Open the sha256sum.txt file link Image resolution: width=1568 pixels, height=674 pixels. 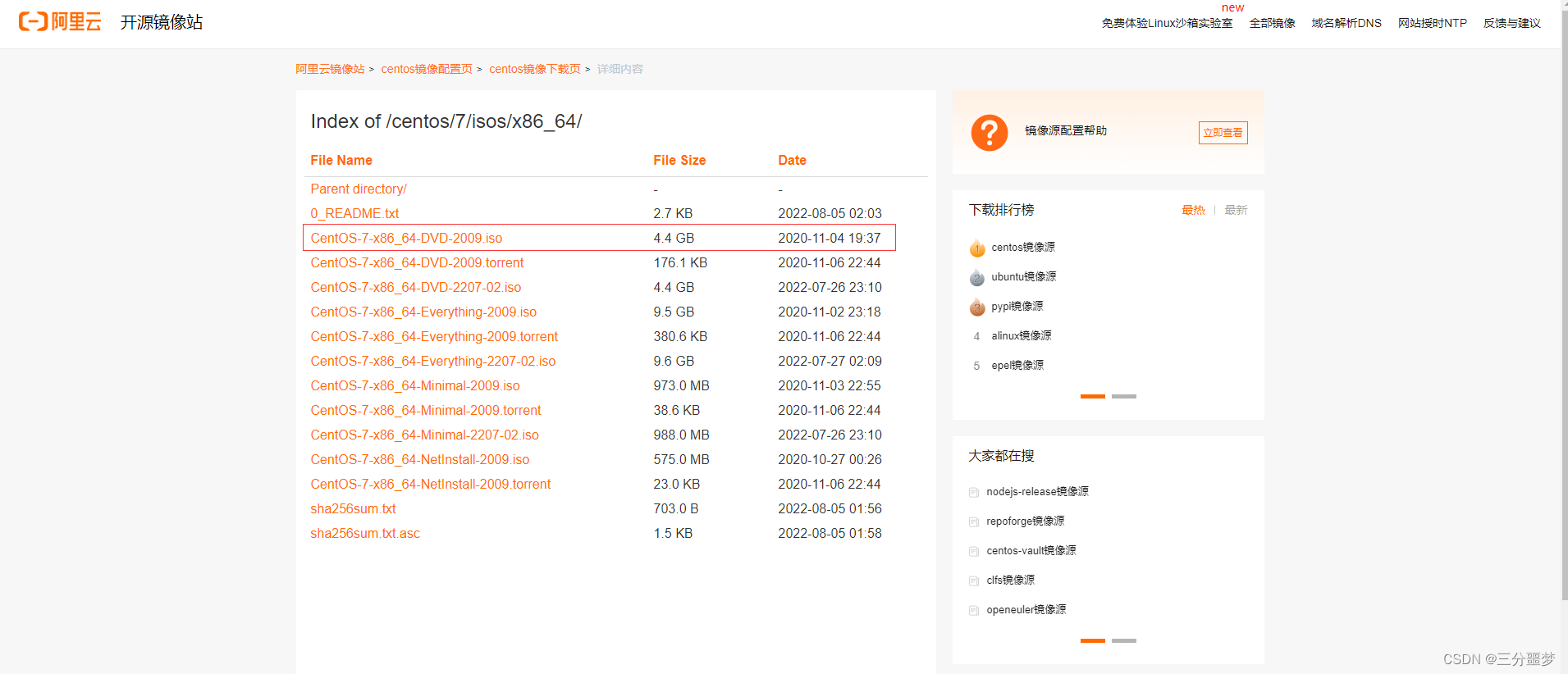[353, 508]
